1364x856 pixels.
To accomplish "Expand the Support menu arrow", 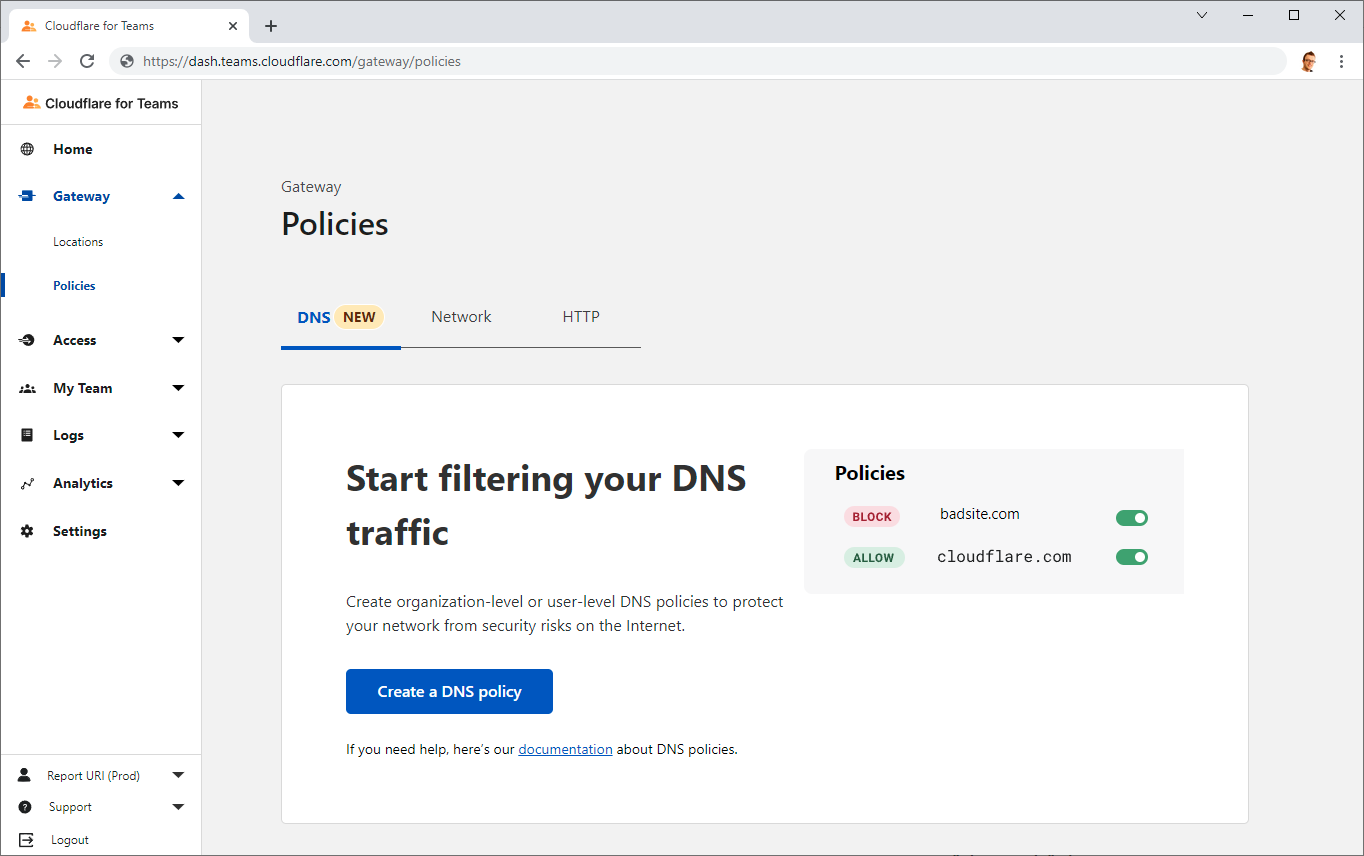I will click(178, 807).
